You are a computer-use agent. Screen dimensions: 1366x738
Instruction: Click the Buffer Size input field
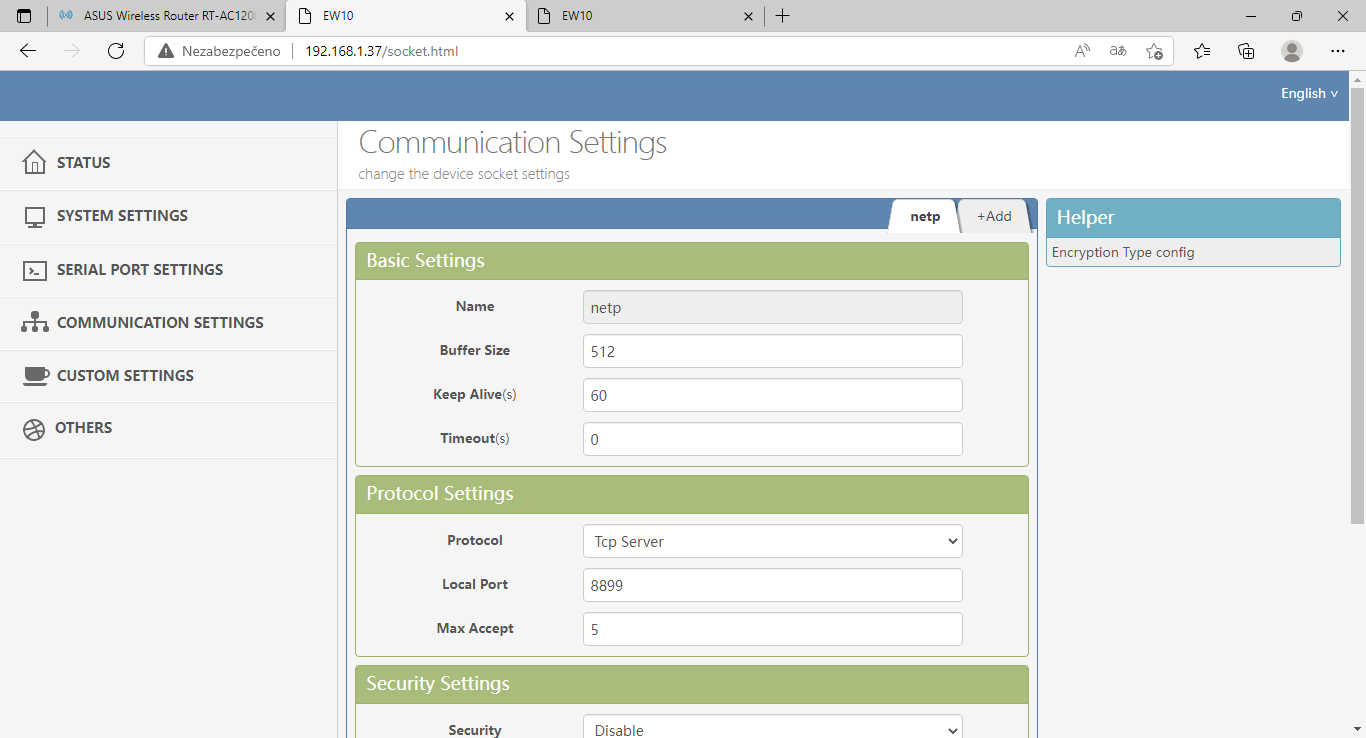[772, 352]
